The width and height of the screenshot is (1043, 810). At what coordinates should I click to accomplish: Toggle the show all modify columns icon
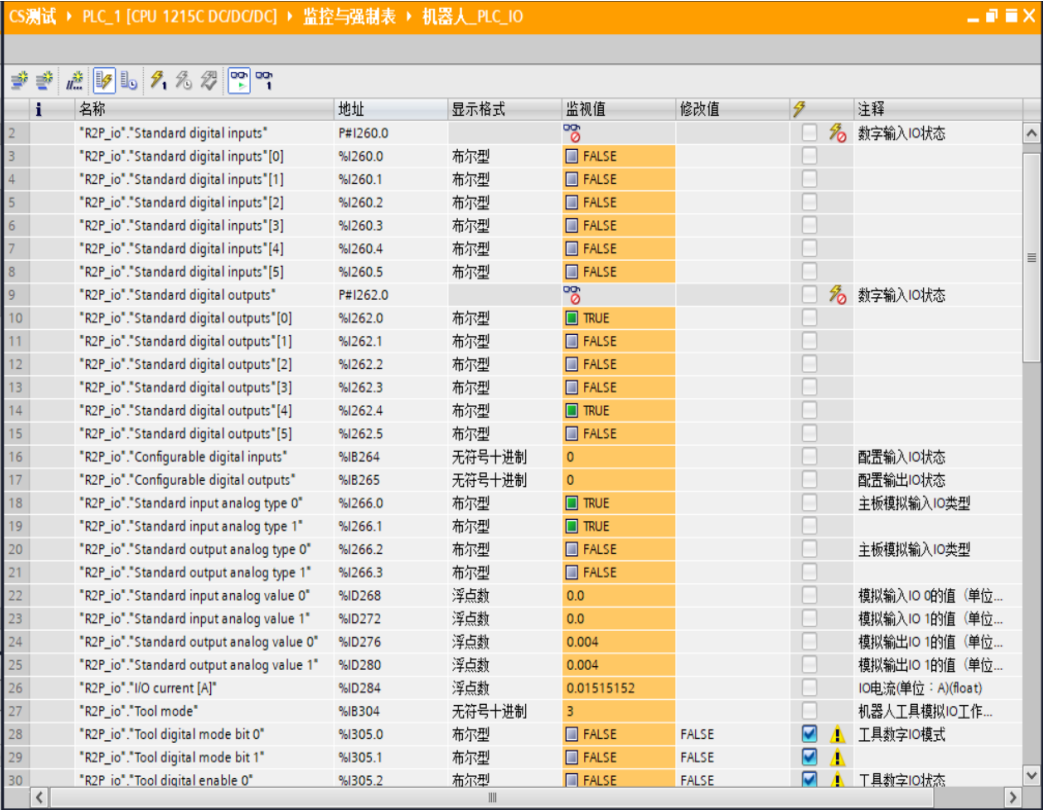pos(104,81)
